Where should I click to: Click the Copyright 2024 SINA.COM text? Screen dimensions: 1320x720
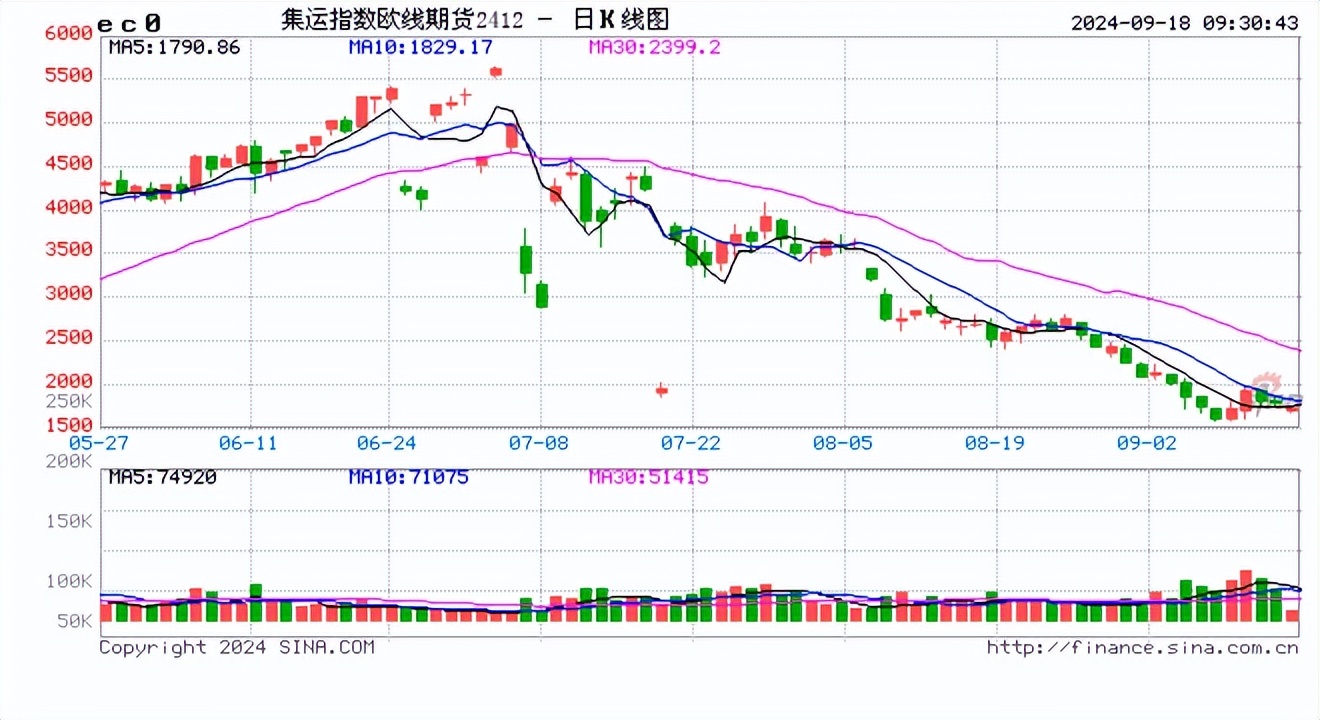pos(237,648)
